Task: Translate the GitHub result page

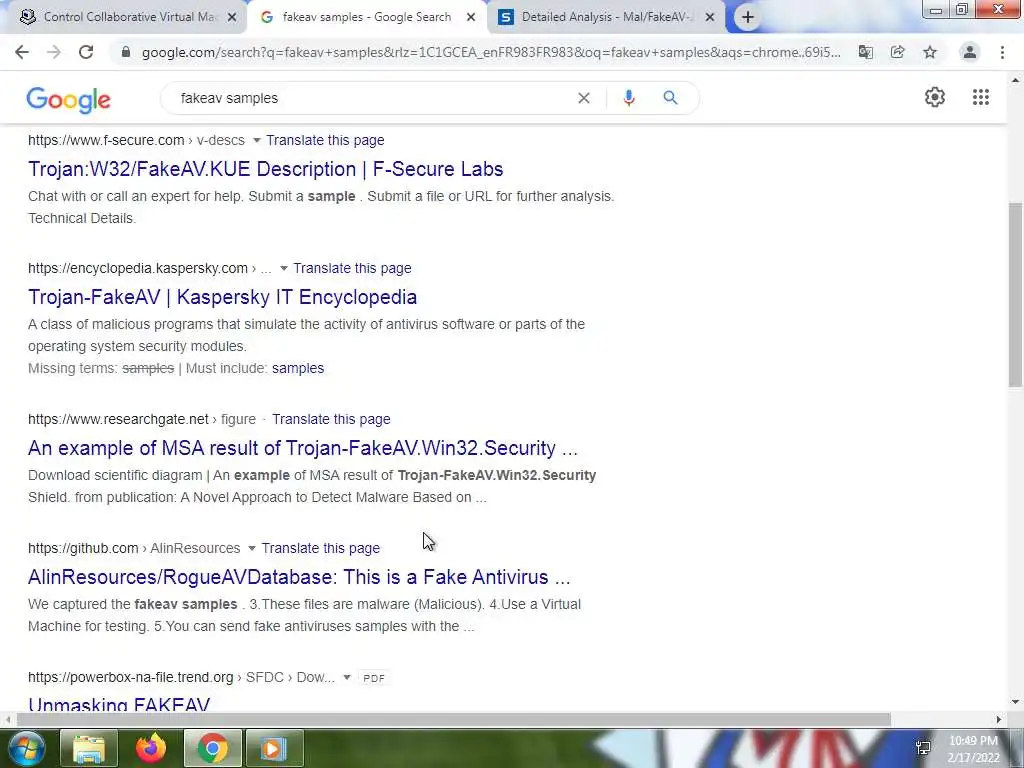Action: 321,549
